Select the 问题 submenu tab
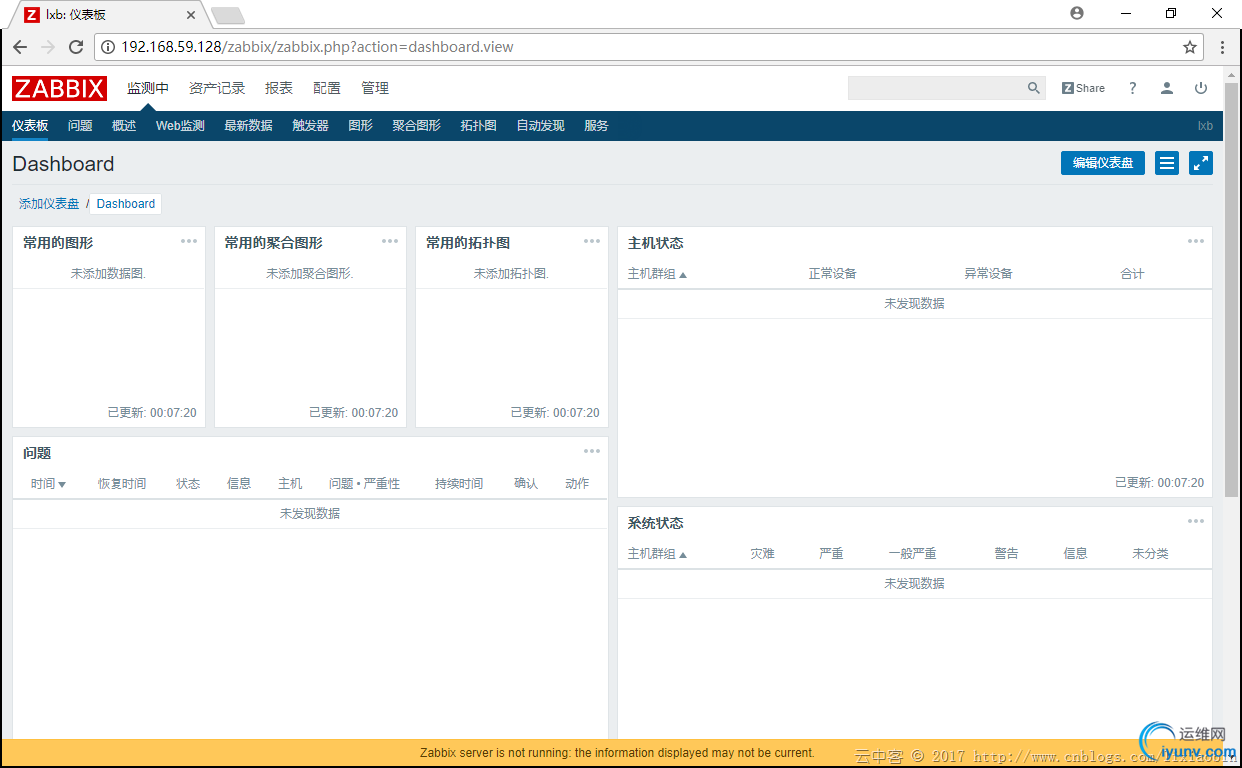The width and height of the screenshot is (1242, 768). (x=80, y=126)
